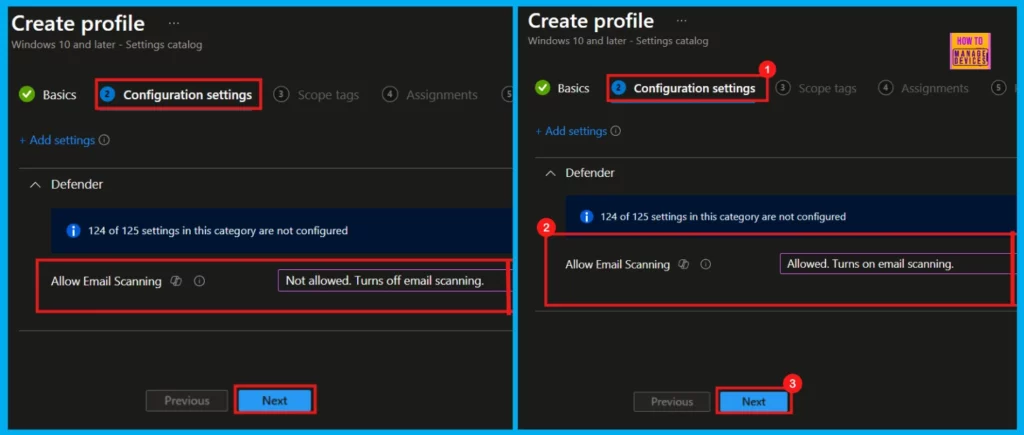Image resolution: width=1024 pixels, height=435 pixels.
Task: Collapse Defender category in right panel
Action: click(x=551, y=173)
